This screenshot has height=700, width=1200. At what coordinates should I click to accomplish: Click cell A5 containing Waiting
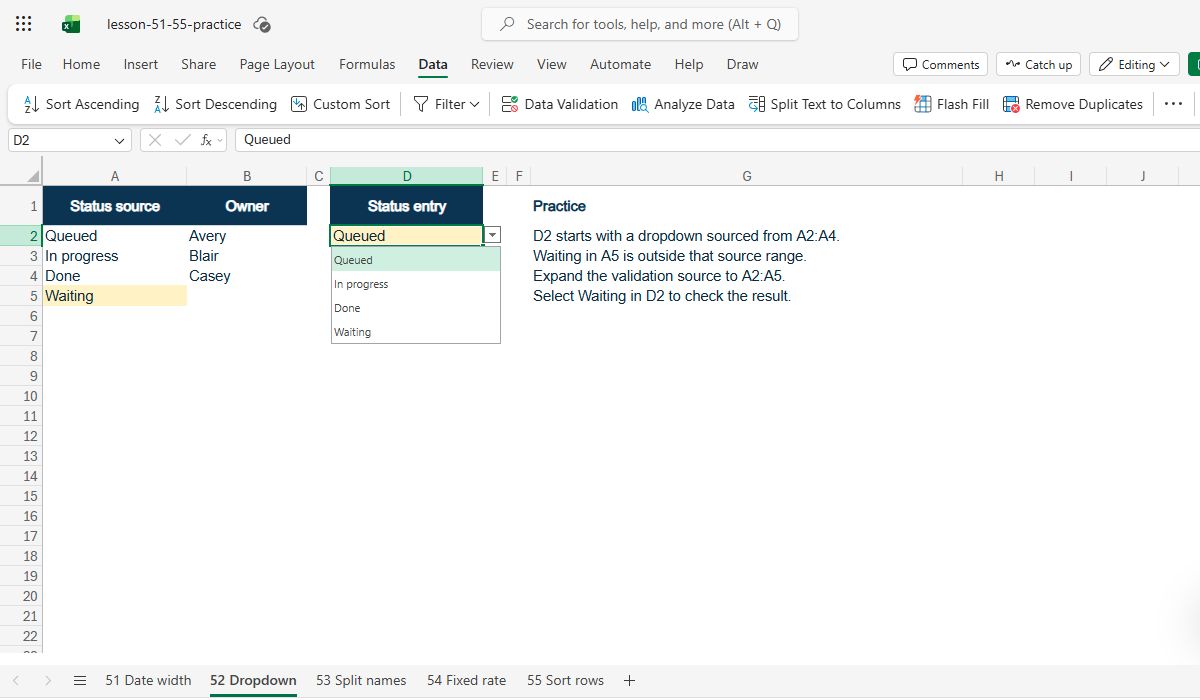pyautogui.click(x=115, y=296)
